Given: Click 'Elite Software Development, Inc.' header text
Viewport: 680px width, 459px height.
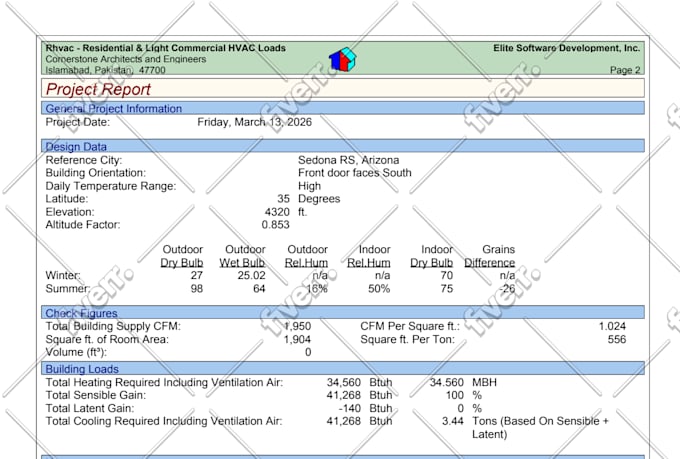Looking at the screenshot, I should [x=567, y=48].
